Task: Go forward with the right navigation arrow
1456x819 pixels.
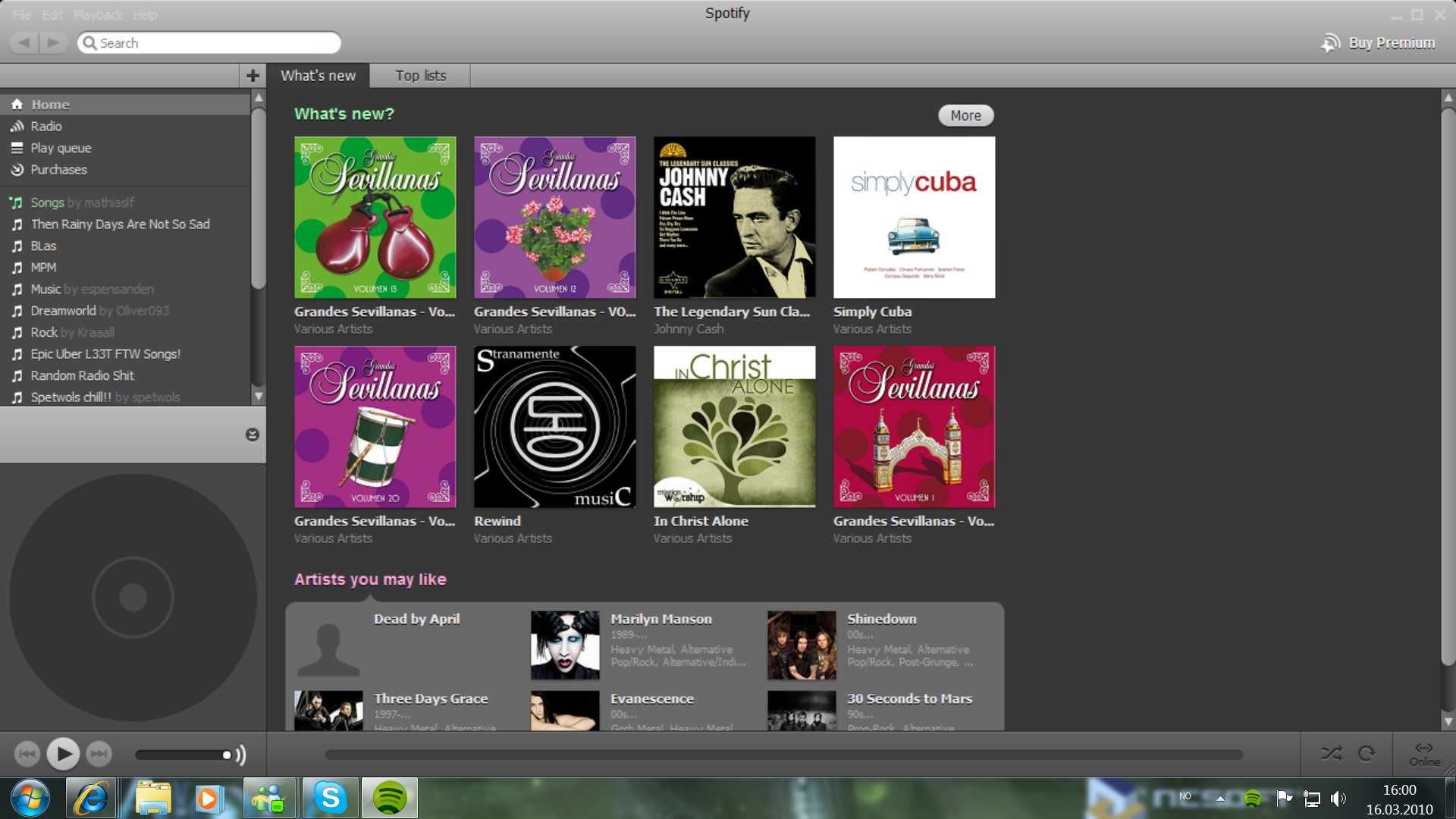Action: [53, 42]
